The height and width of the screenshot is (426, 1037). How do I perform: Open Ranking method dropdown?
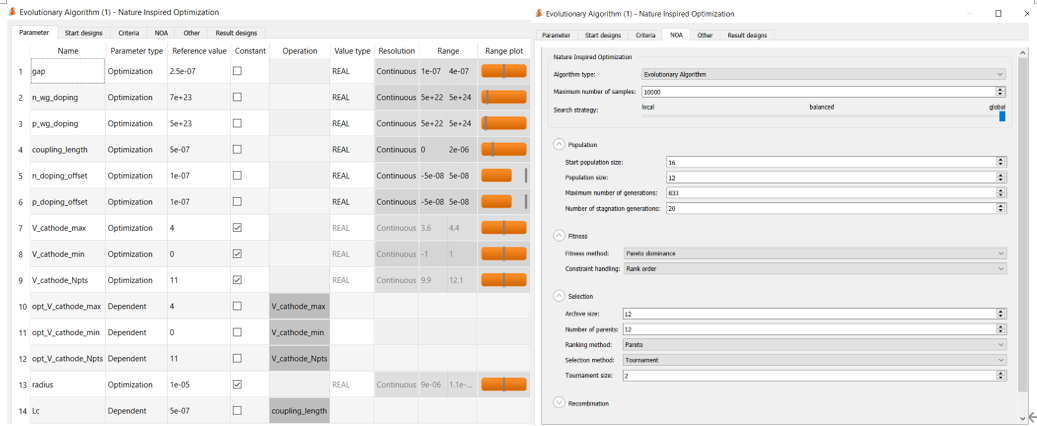click(814, 345)
